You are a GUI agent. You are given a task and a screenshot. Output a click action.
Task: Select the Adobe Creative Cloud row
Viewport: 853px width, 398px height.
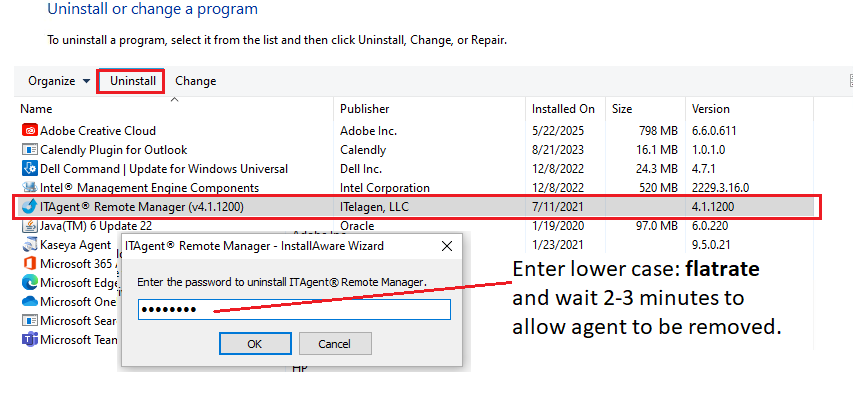click(416, 130)
